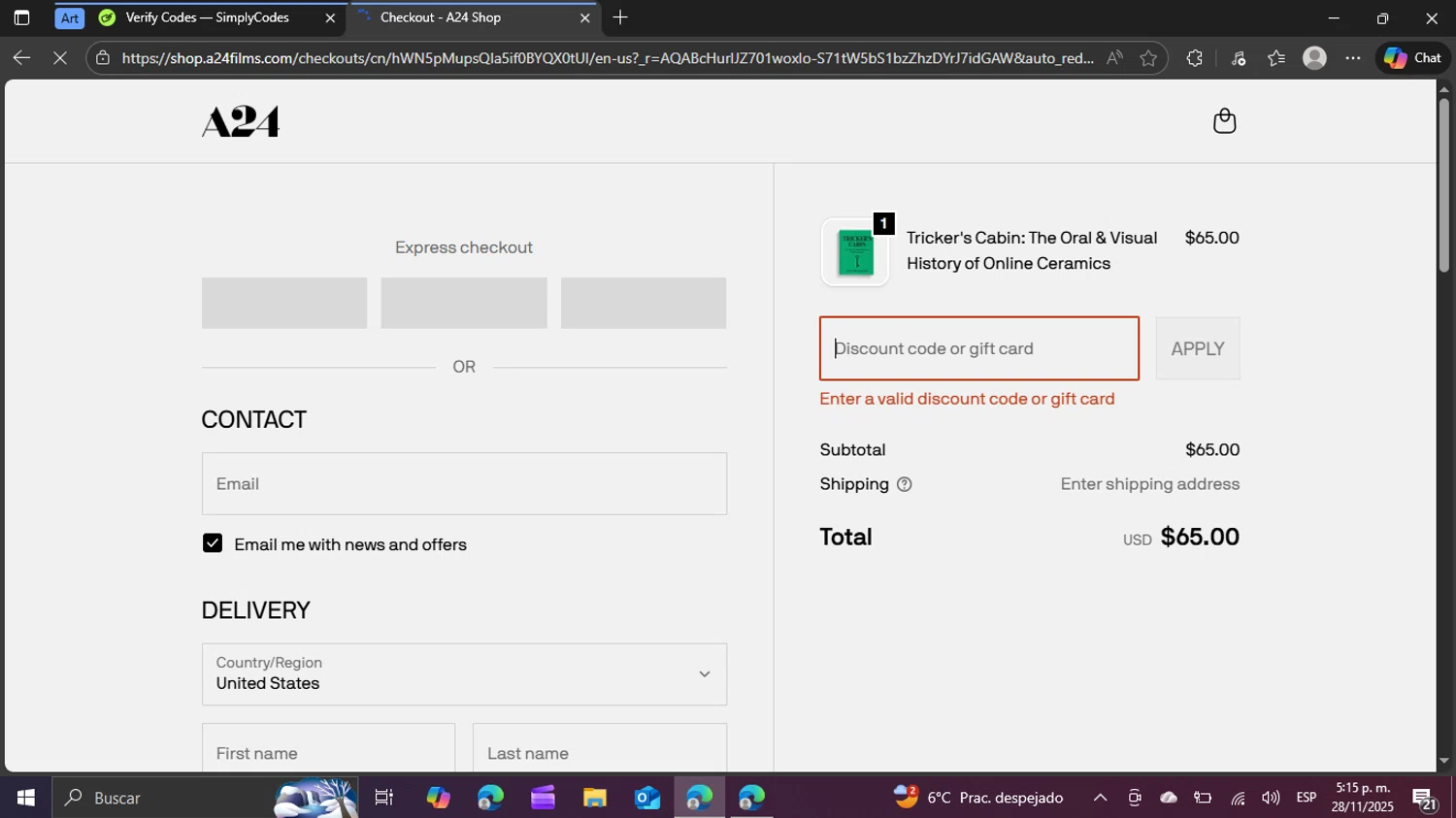Viewport: 1456px width, 818px height.
Task: Select the Checkout - A24 Shop tab
Action: pyautogui.click(x=441, y=17)
